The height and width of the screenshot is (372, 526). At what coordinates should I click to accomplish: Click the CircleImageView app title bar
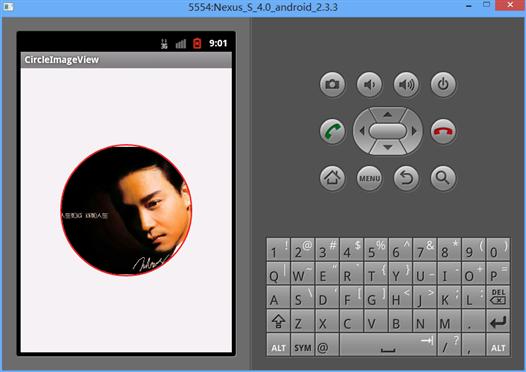(126, 60)
